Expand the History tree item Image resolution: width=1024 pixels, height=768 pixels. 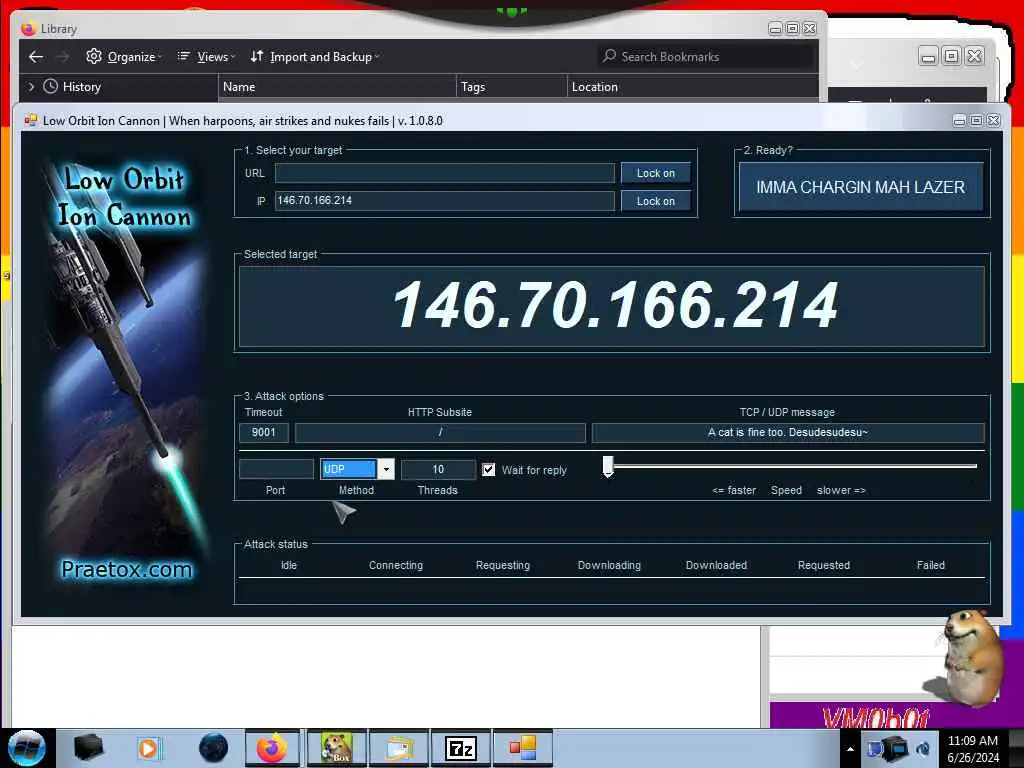tap(31, 86)
